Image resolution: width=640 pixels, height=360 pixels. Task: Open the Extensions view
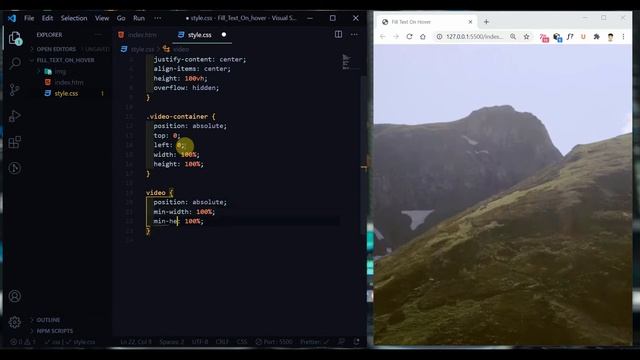coord(15,142)
